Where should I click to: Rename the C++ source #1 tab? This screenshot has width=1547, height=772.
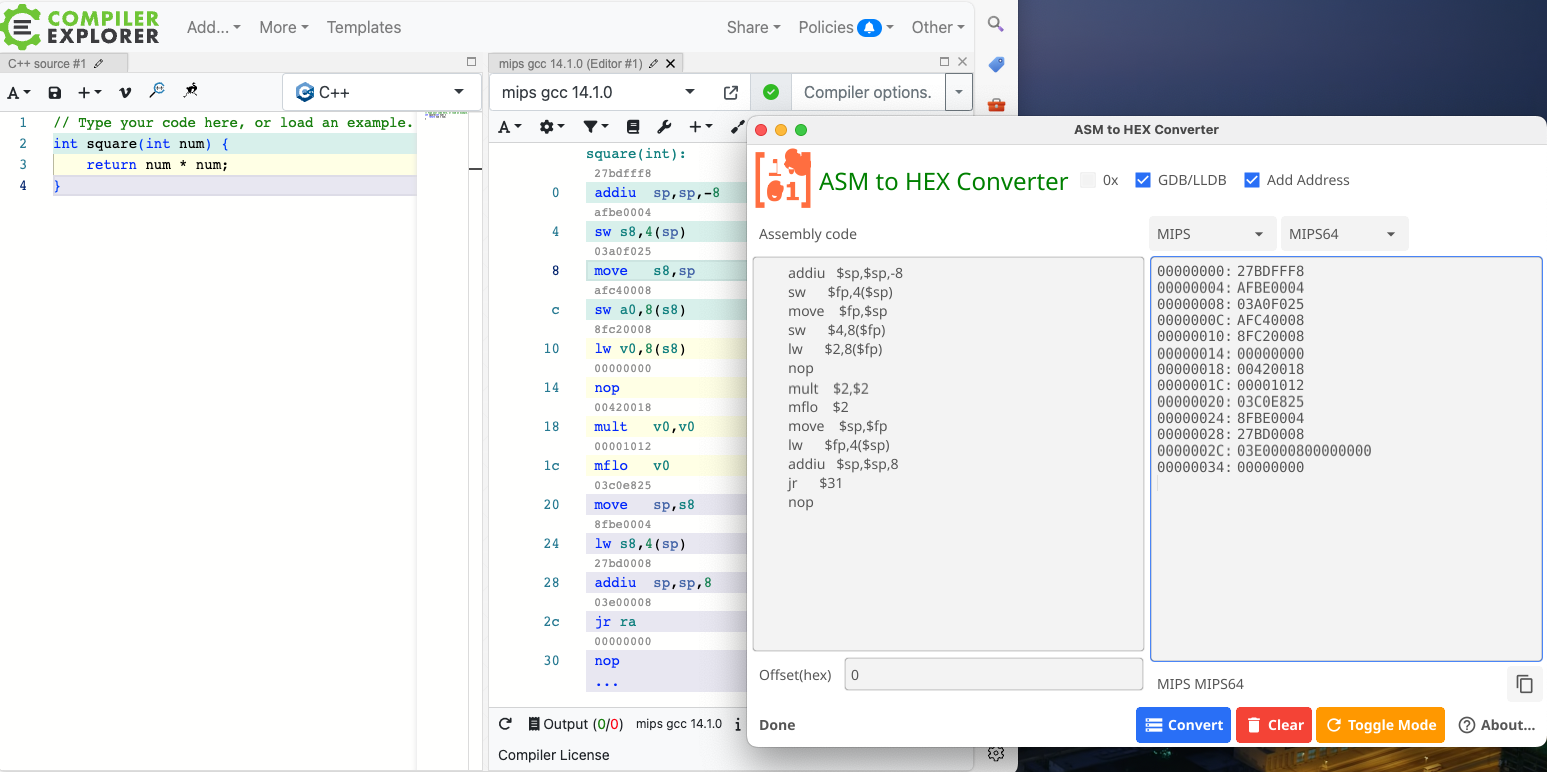point(98,63)
